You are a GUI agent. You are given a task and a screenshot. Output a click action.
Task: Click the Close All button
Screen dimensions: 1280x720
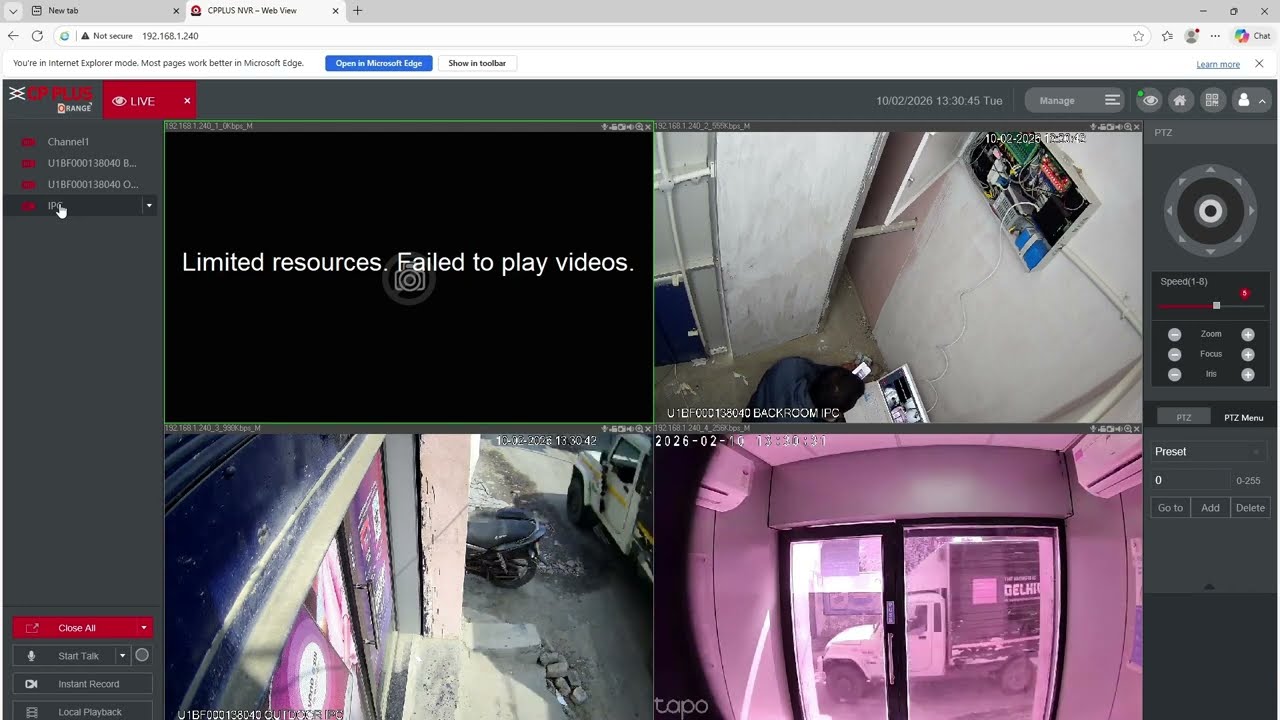pos(76,628)
